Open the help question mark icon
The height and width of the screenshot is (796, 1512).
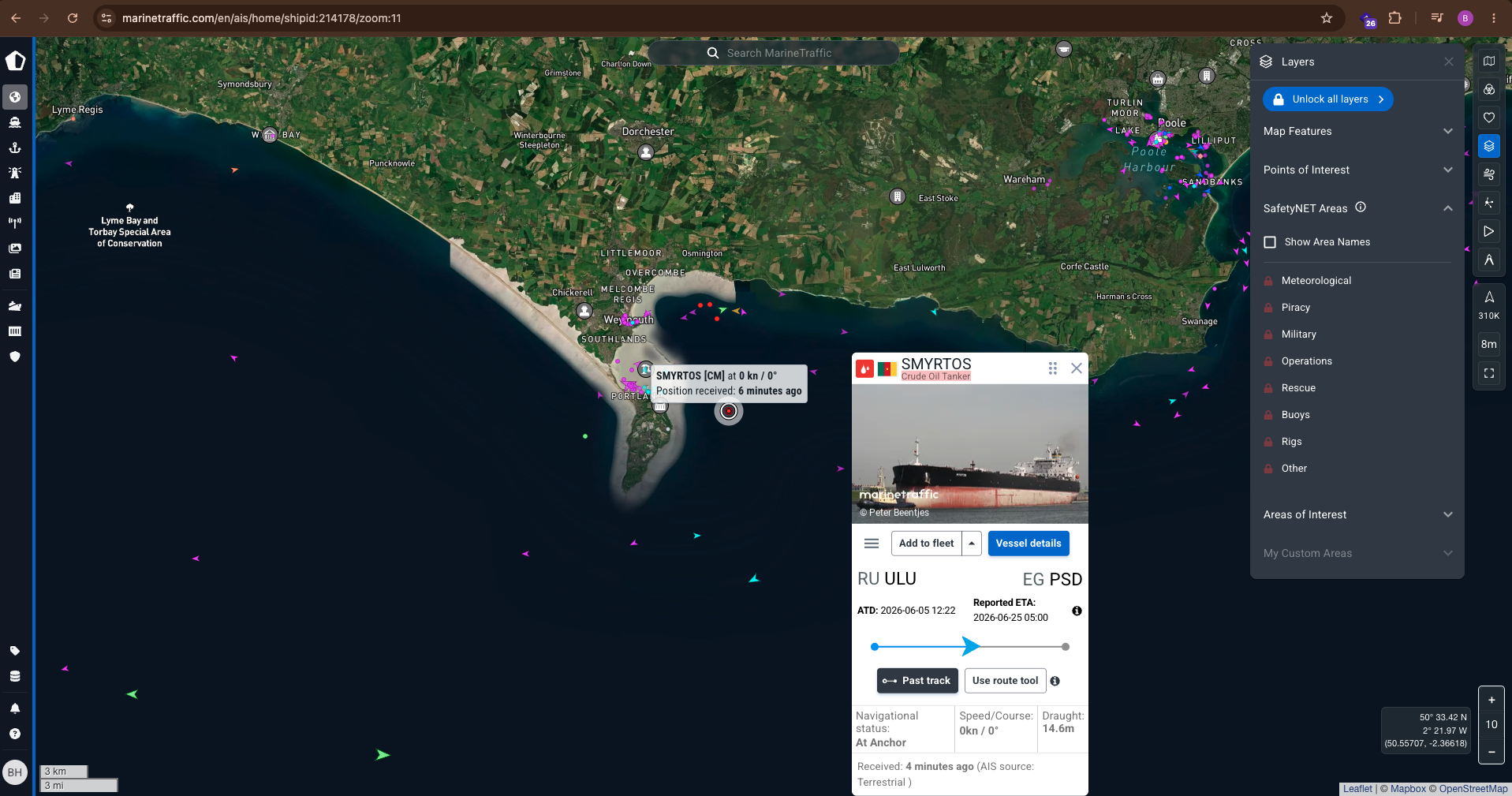click(15, 734)
